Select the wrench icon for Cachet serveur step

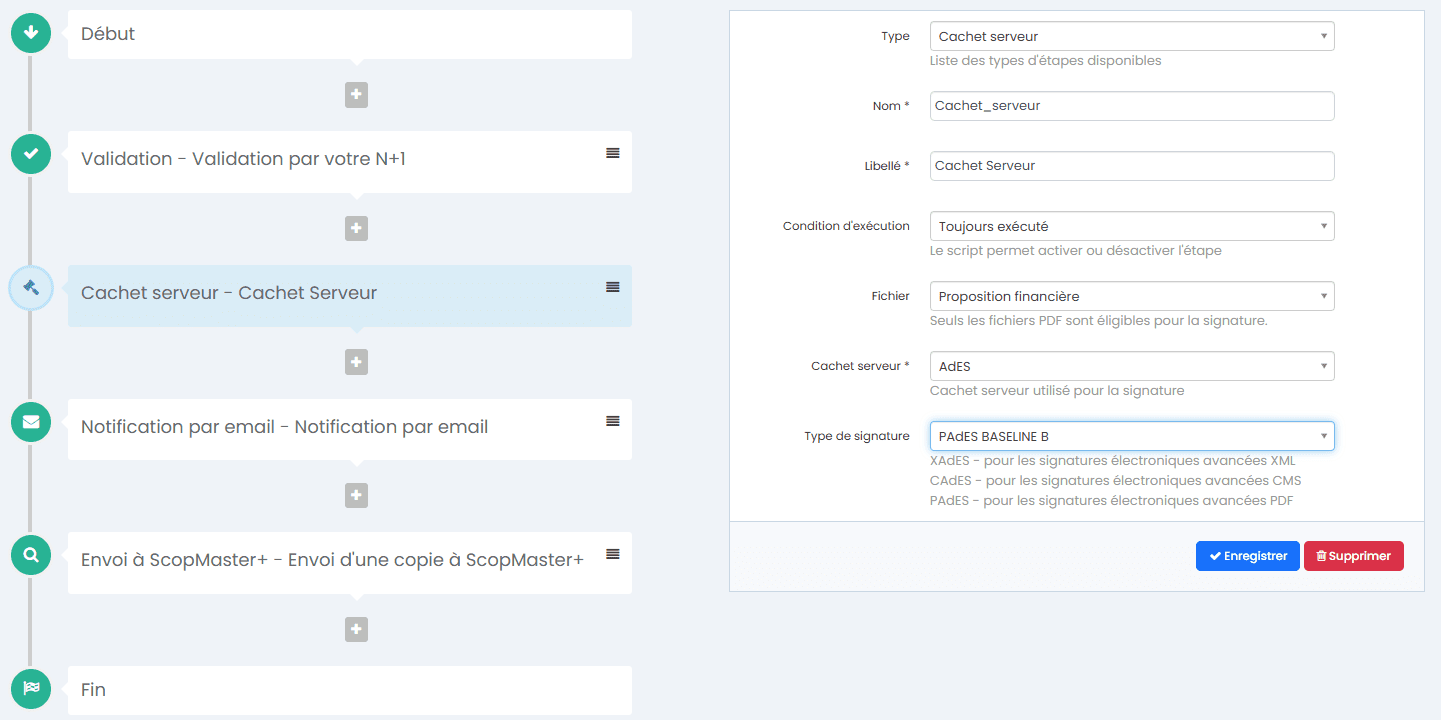[x=30, y=288]
